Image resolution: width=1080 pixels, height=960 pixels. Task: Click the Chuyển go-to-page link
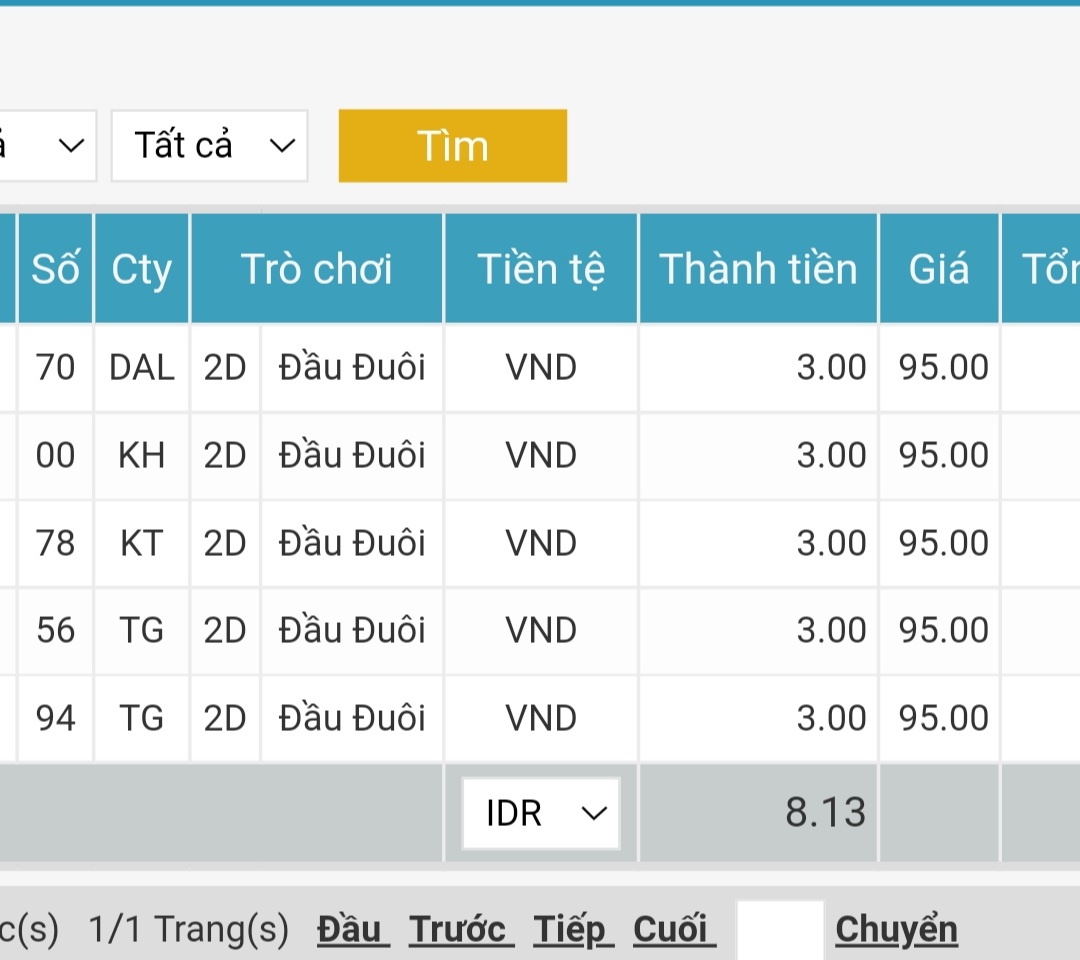click(896, 930)
